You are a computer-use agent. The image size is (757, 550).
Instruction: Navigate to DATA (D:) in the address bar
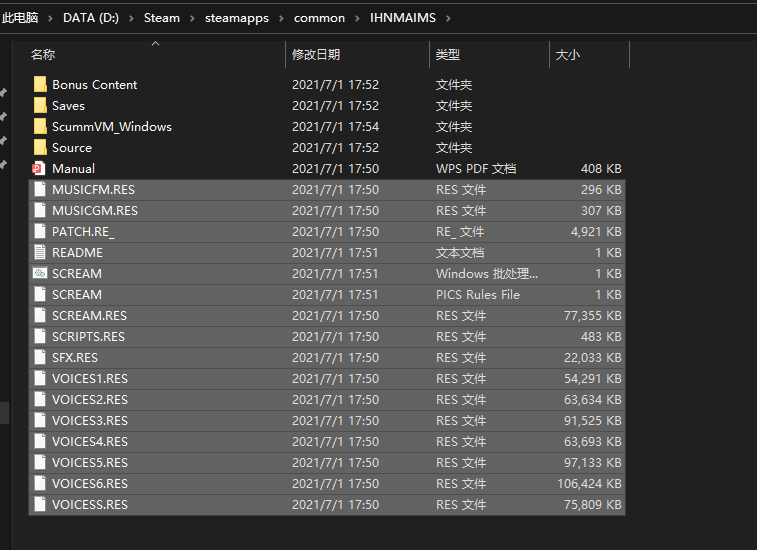(x=91, y=18)
